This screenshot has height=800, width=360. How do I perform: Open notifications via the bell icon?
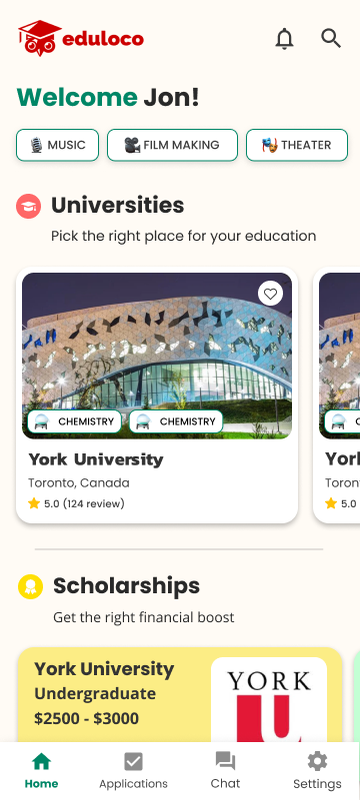pos(285,39)
